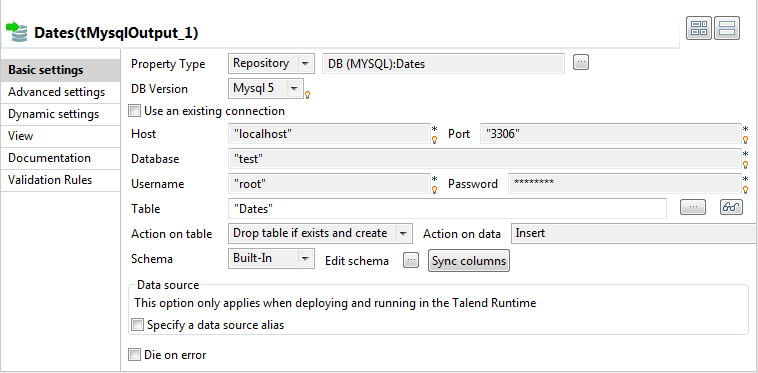Click lightbulb hint beside Password field

coord(746,189)
